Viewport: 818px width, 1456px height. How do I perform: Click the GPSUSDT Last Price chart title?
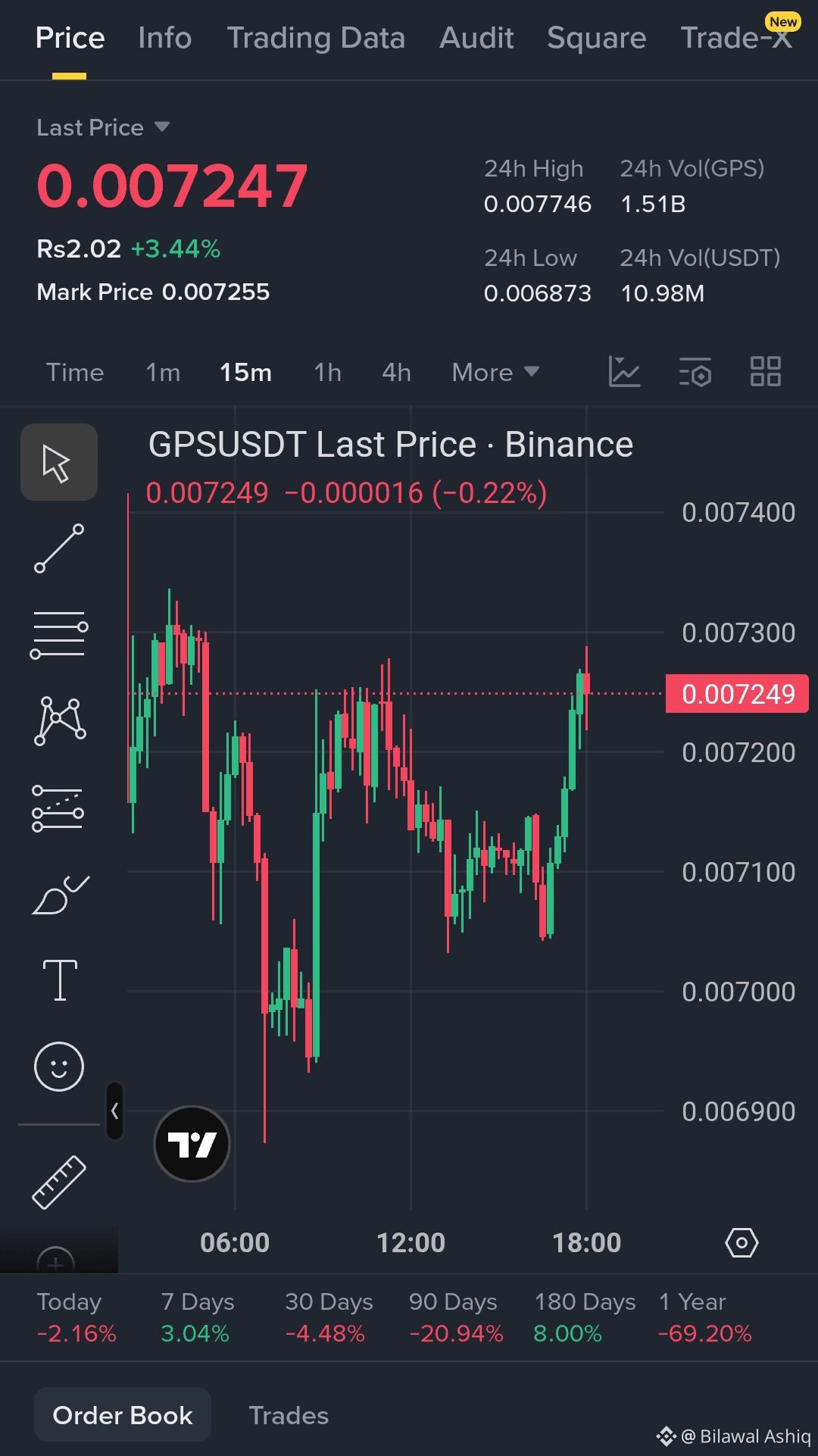tap(391, 445)
